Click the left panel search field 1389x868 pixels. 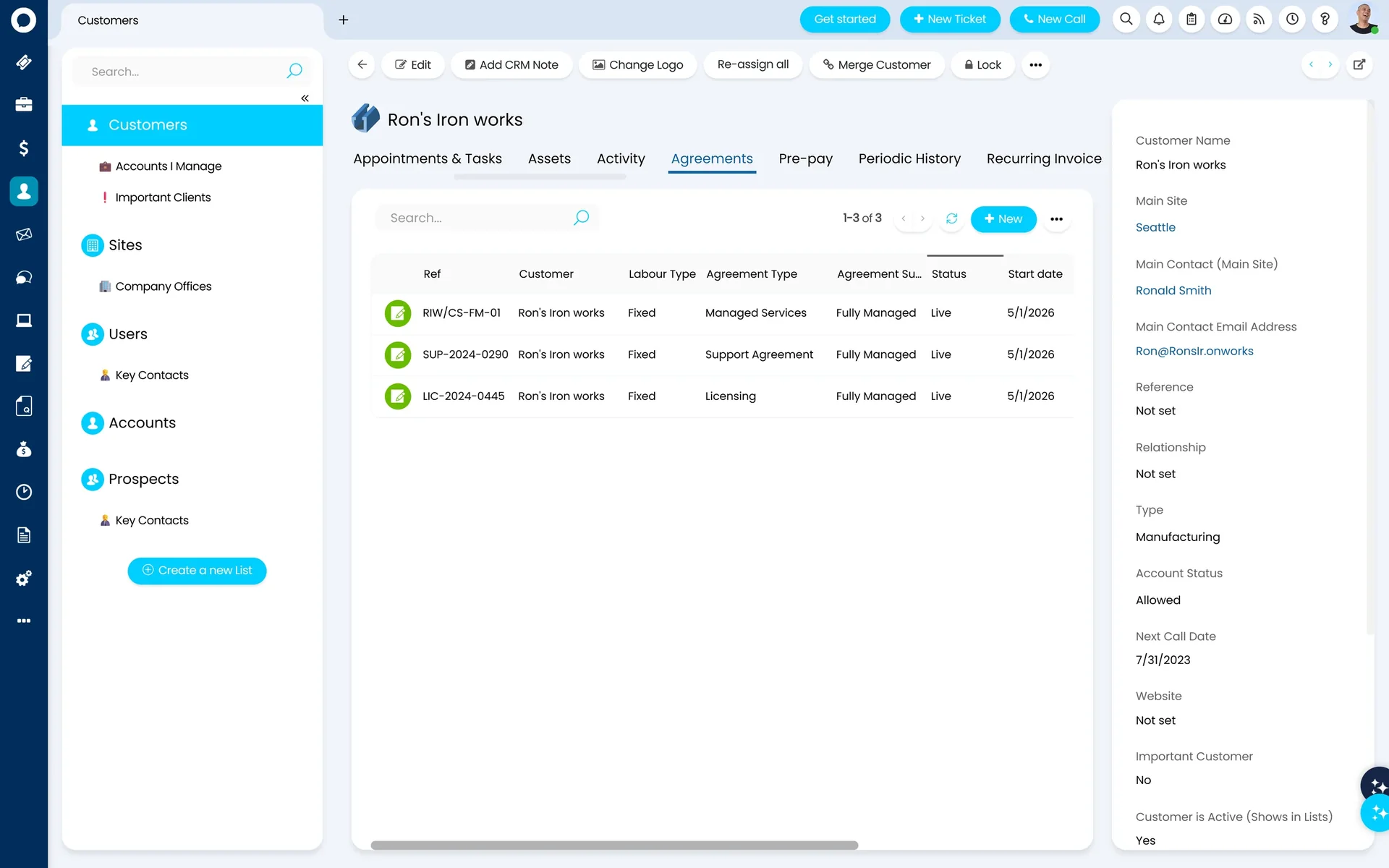click(192, 71)
